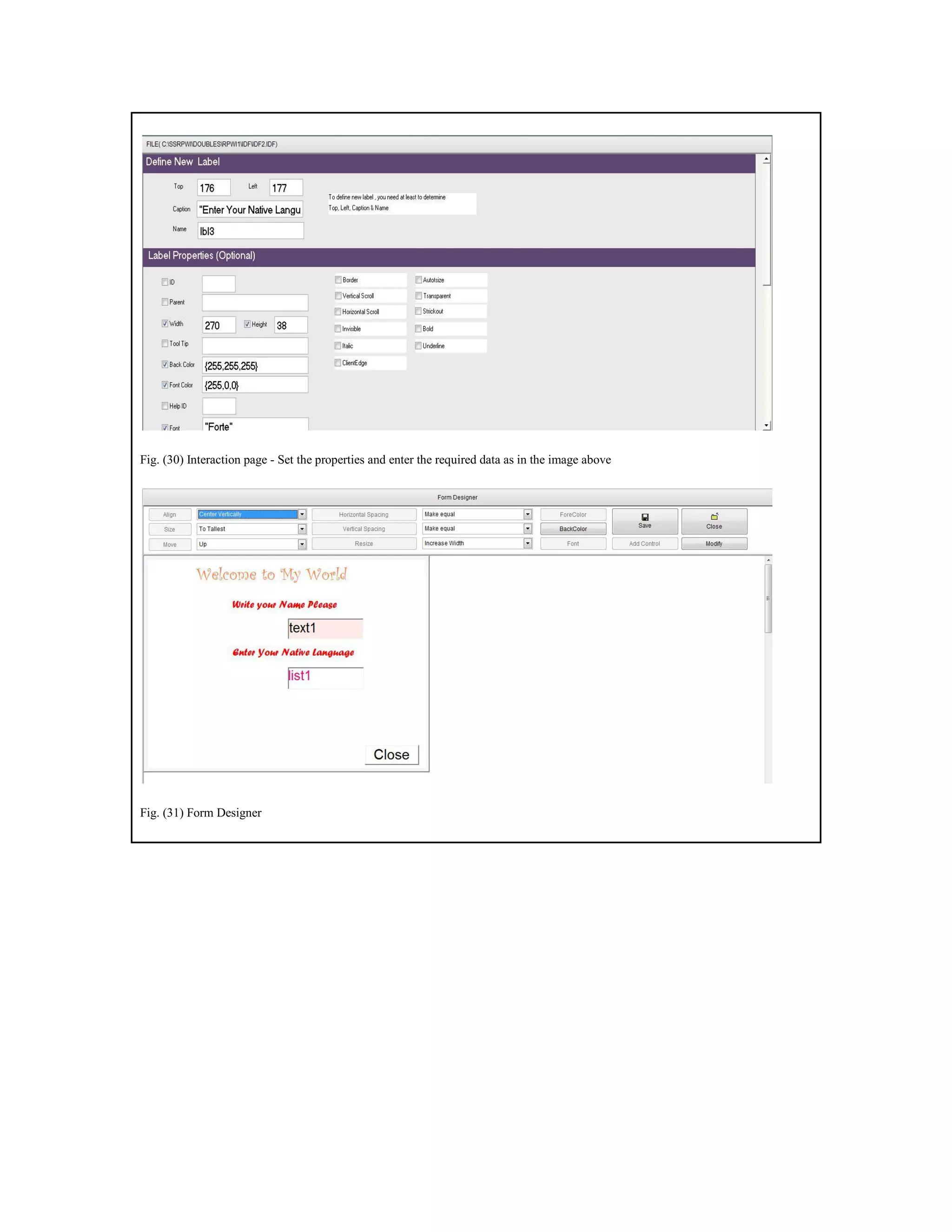This screenshot has height=1232, width=952.
Task: Click the Close folder icon button
Action: tap(714, 521)
